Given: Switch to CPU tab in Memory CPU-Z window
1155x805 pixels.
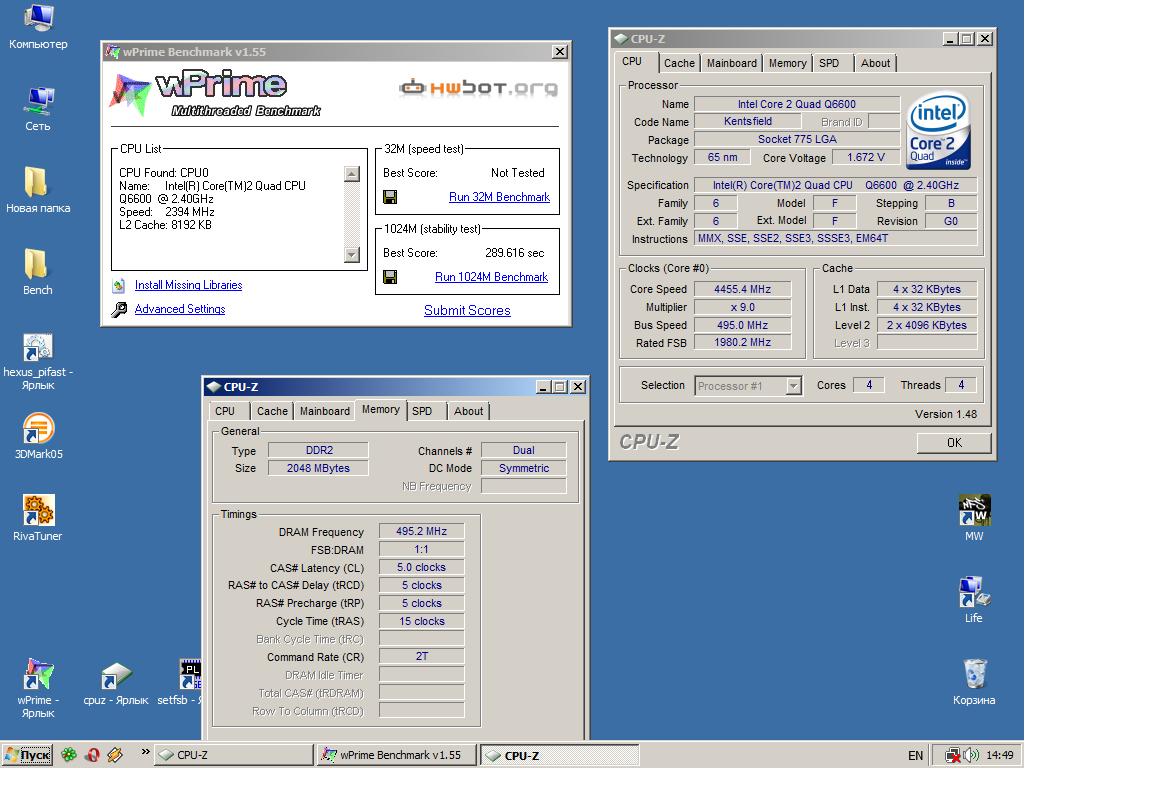Looking at the screenshot, I should point(228,411).
